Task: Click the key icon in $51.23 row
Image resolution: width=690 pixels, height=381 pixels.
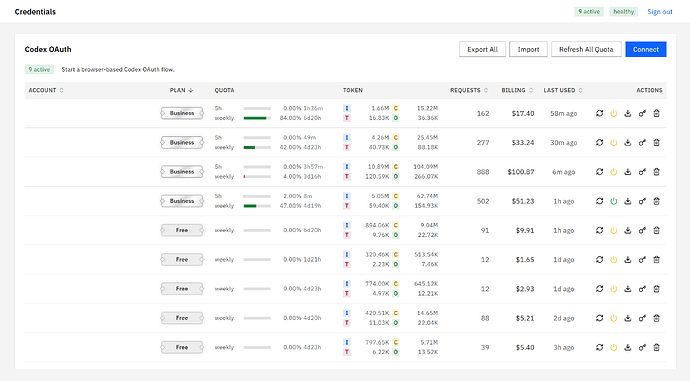Action: pyautogui.click(x=642, y=201)
